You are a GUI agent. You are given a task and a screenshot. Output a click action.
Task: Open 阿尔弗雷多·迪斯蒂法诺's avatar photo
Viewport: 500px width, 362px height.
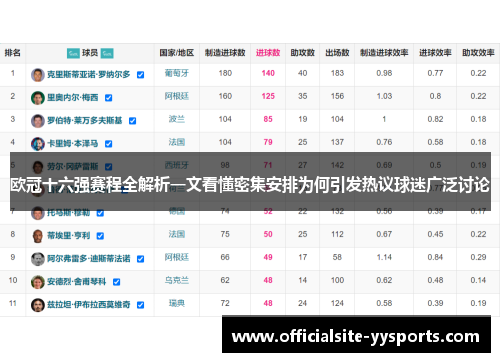[38, 259]
